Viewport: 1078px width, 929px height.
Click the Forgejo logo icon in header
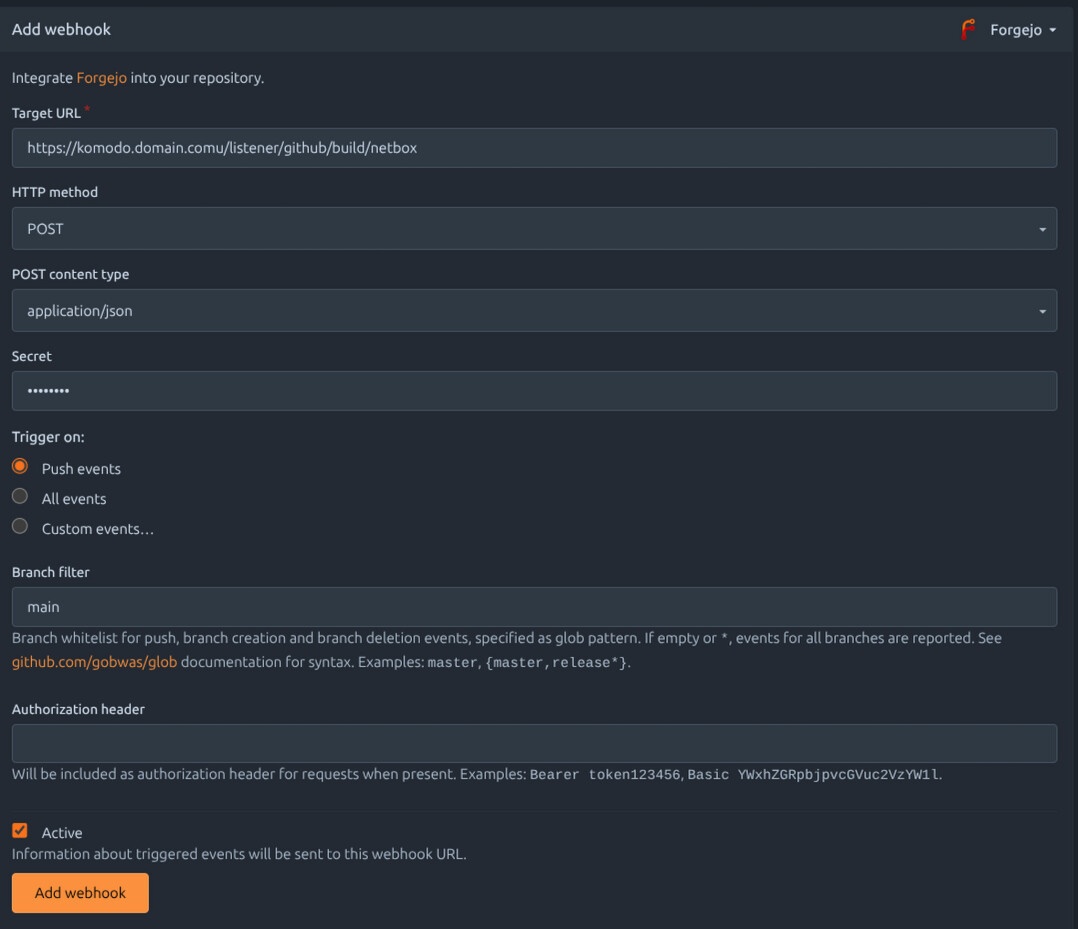tap(967, 30)
